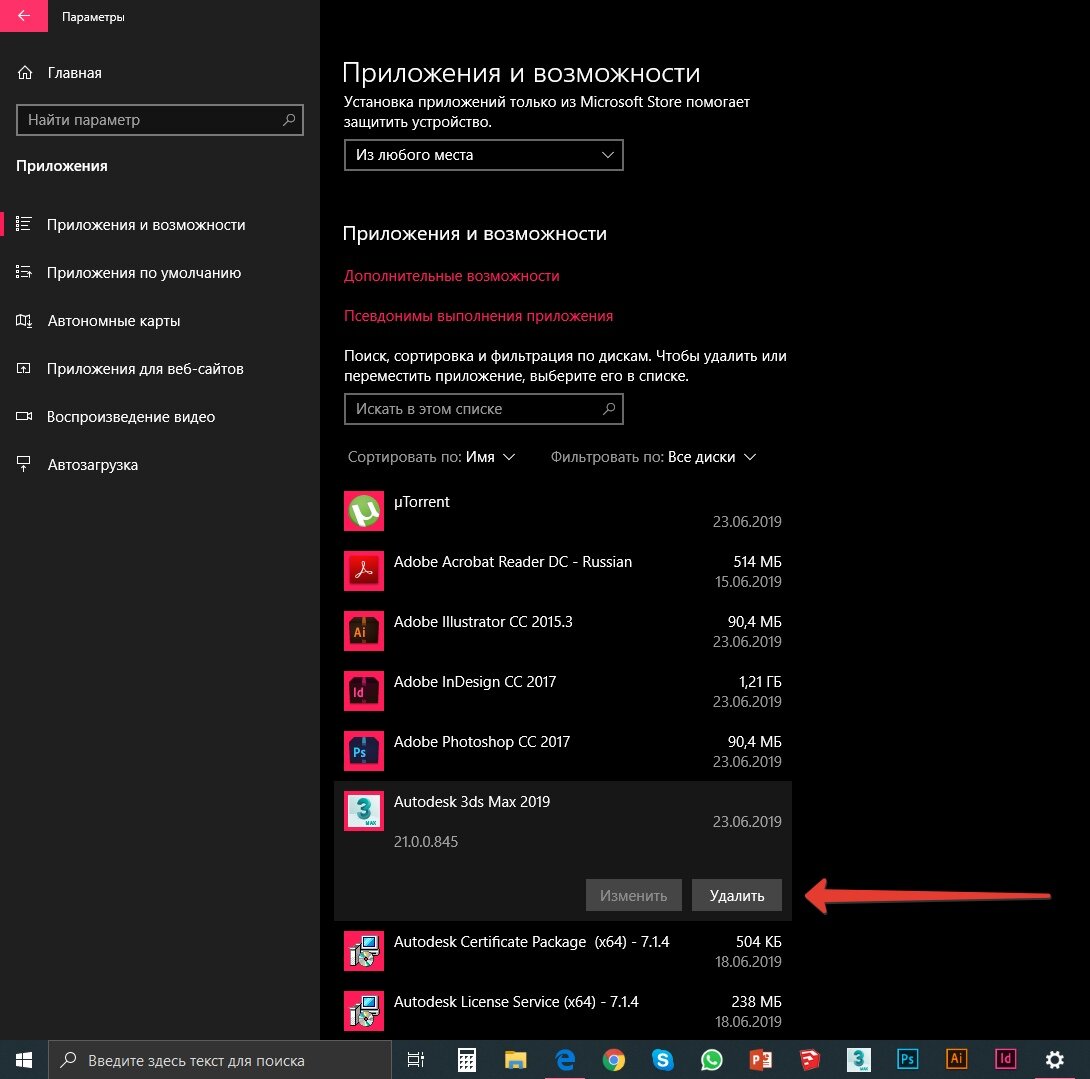
Task: Click version number 21.0.0.845
Action: (x=426, y=841)
